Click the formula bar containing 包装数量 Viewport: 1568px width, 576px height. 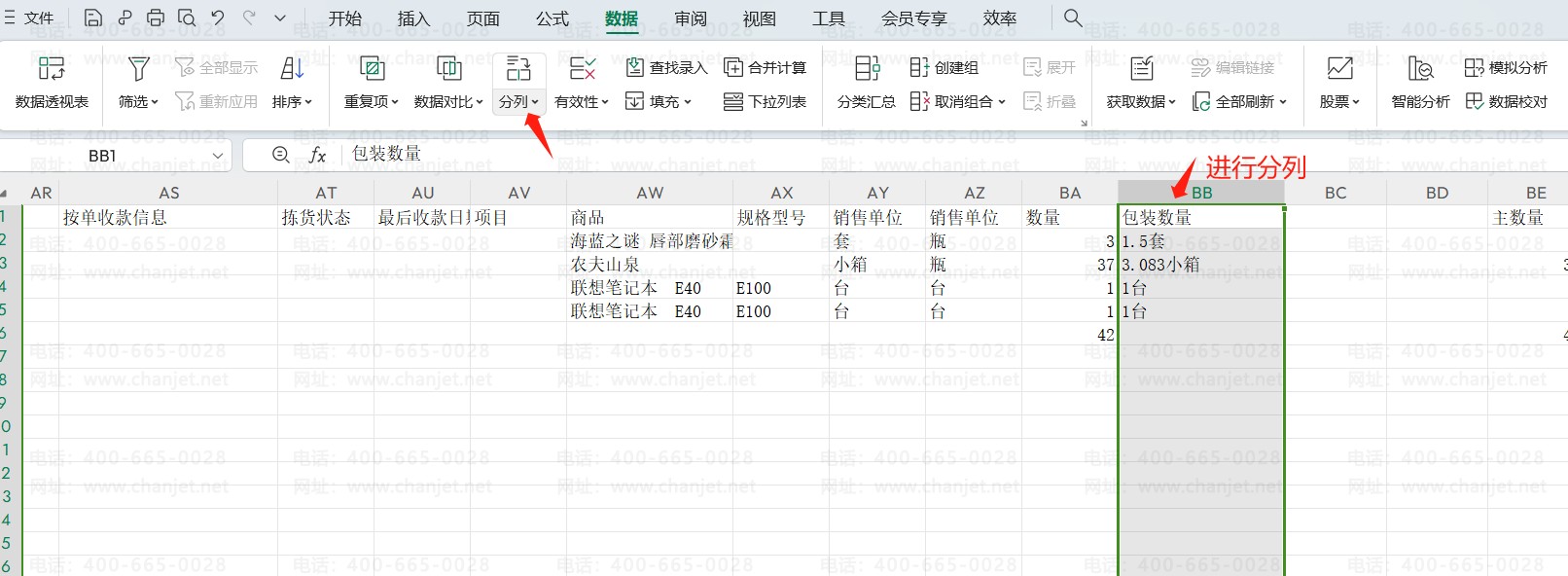(x=953, y=155)
